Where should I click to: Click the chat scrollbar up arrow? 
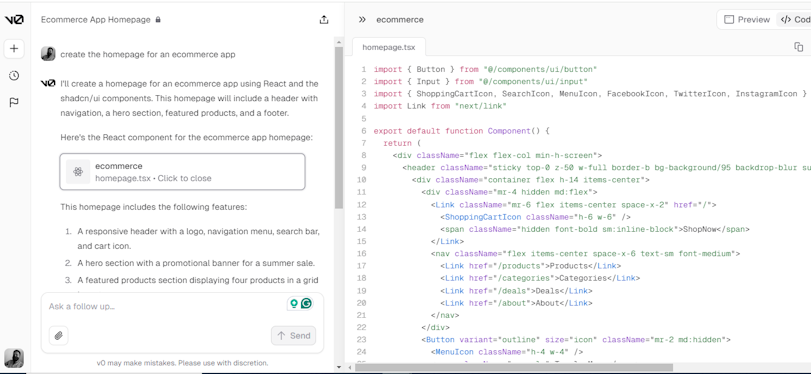339,41
